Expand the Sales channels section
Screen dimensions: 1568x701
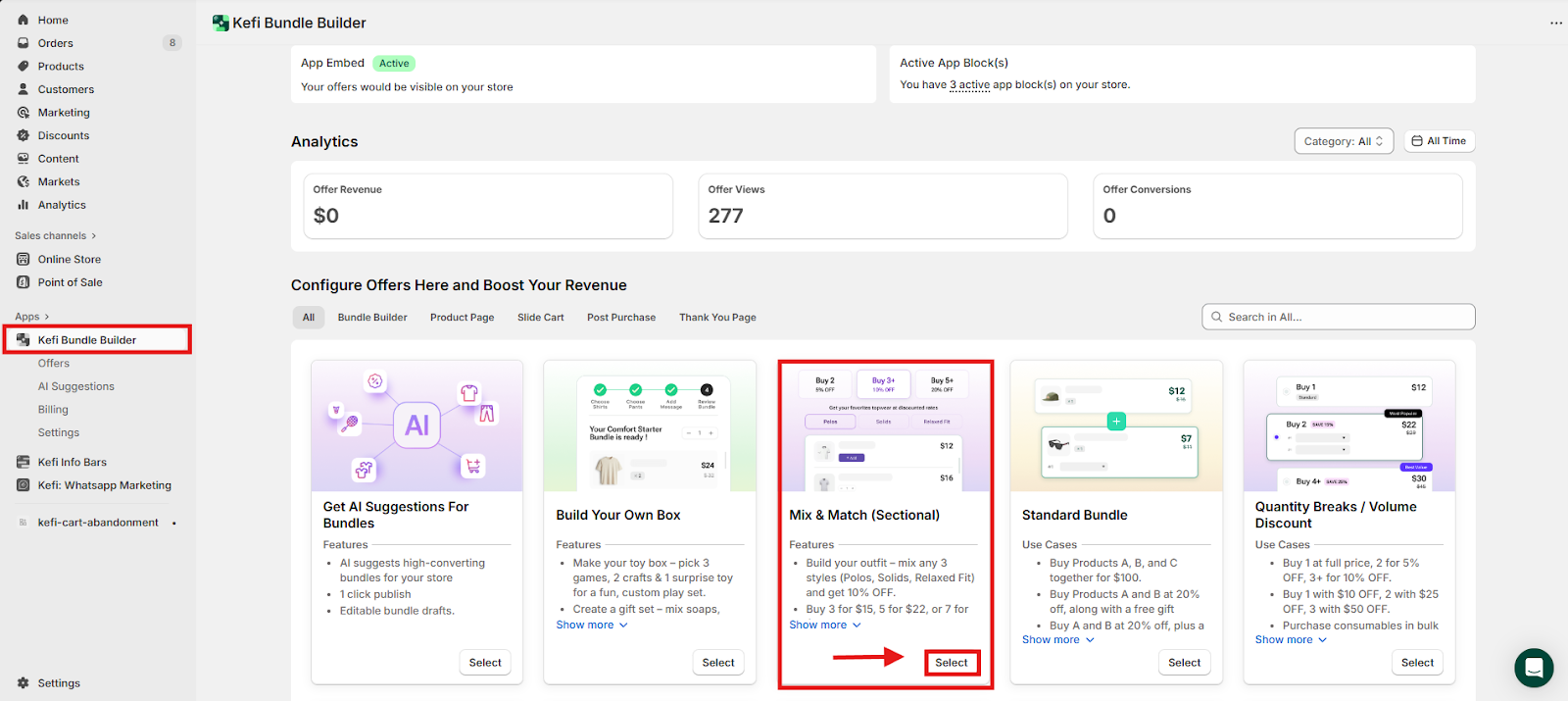(x=55, y=236)
